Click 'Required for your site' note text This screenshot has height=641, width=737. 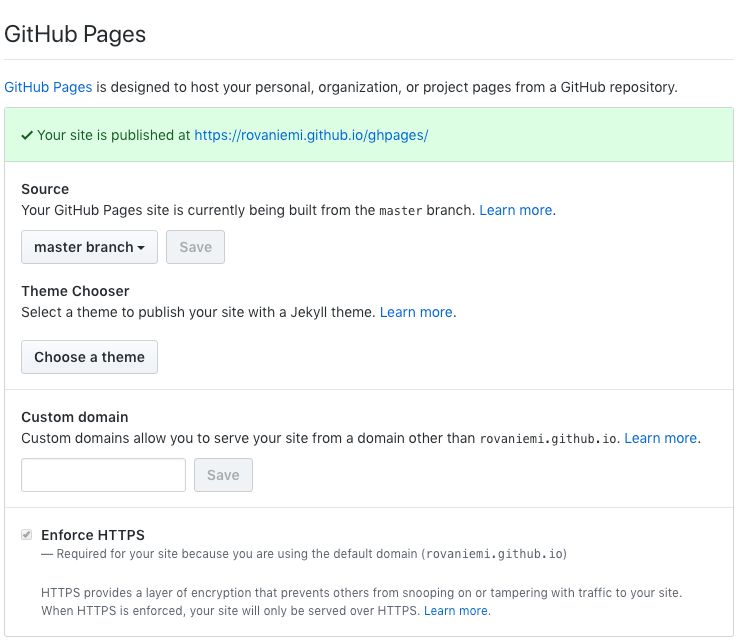[x=304, y=554]
